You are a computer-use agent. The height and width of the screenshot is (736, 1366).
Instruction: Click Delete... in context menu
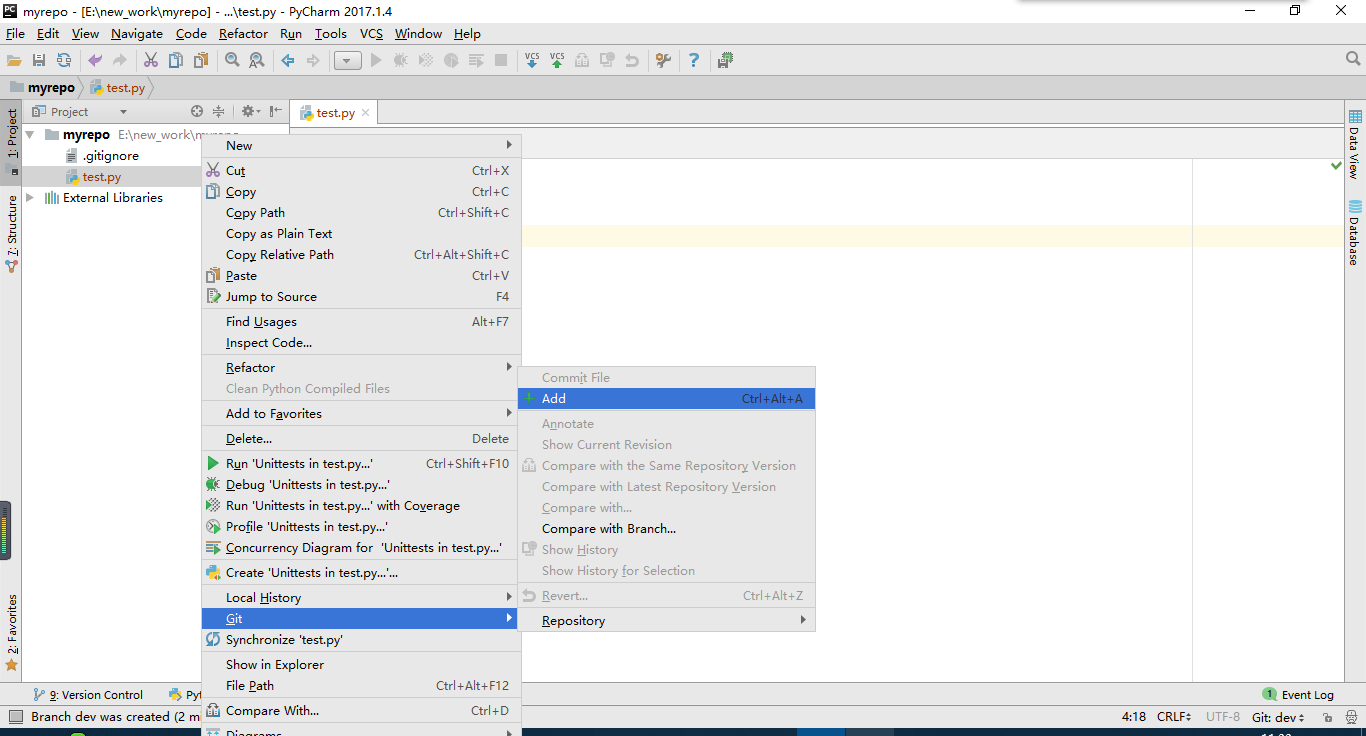coord(361,438)
